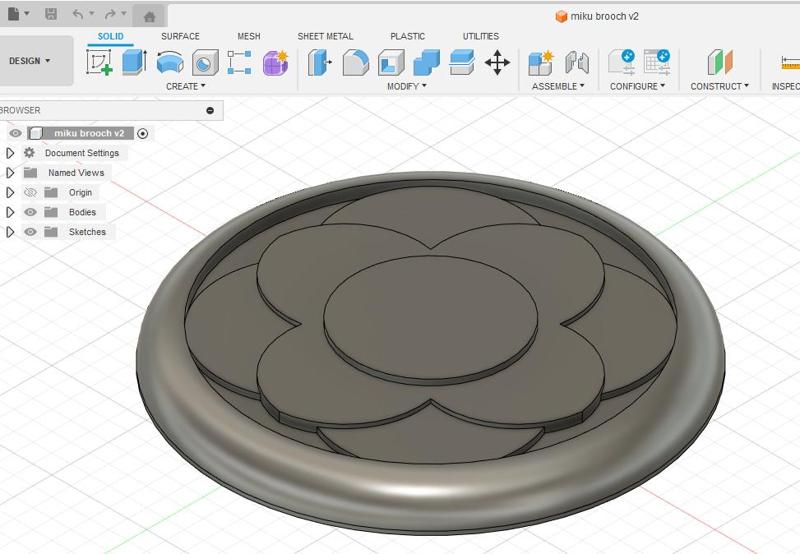The height and width of the screenshot is (554, 800).
Task: Select the Bodies tree item
Action: (82, 212)
